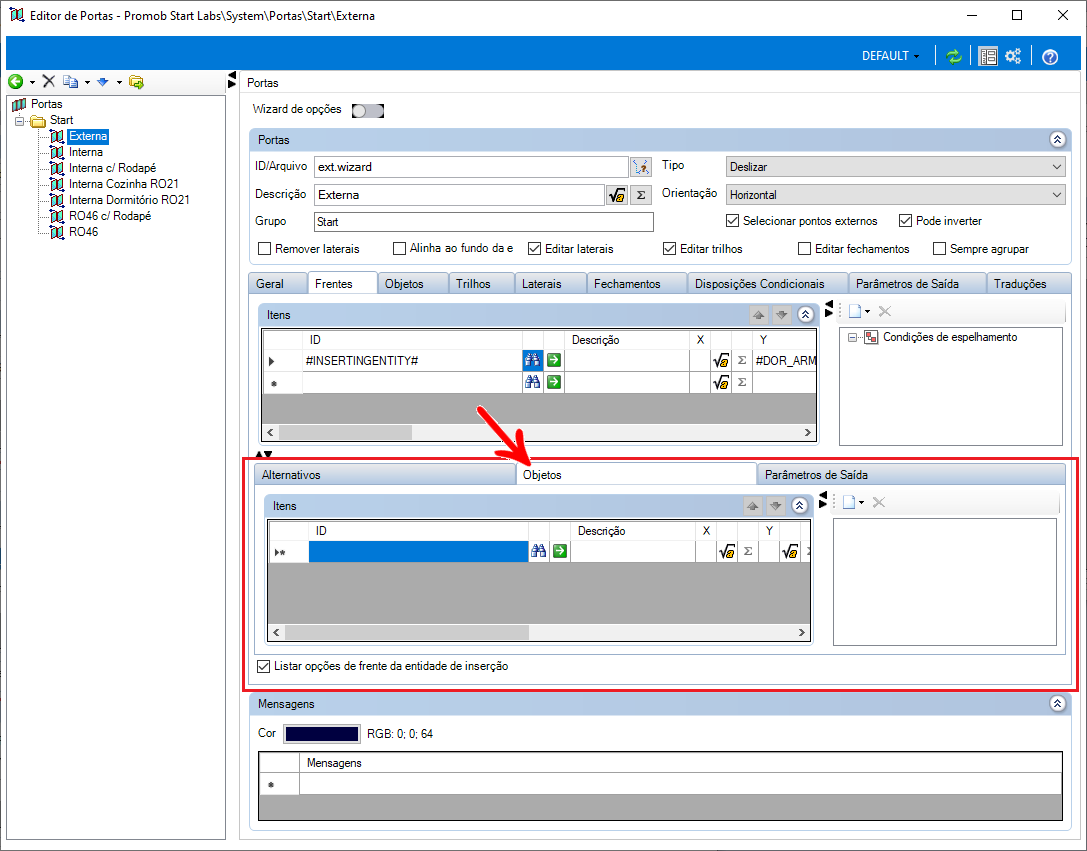Screen dimensions: 1087x851
Task: Click the Grupo input field containing Start
Action: click(483, 222)
